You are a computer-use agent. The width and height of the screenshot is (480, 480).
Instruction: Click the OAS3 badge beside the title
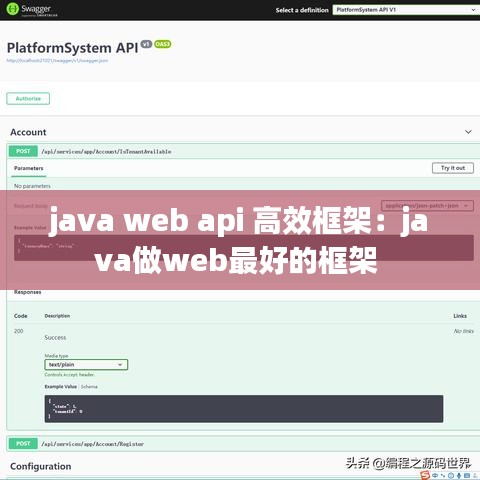click(163, 44)
